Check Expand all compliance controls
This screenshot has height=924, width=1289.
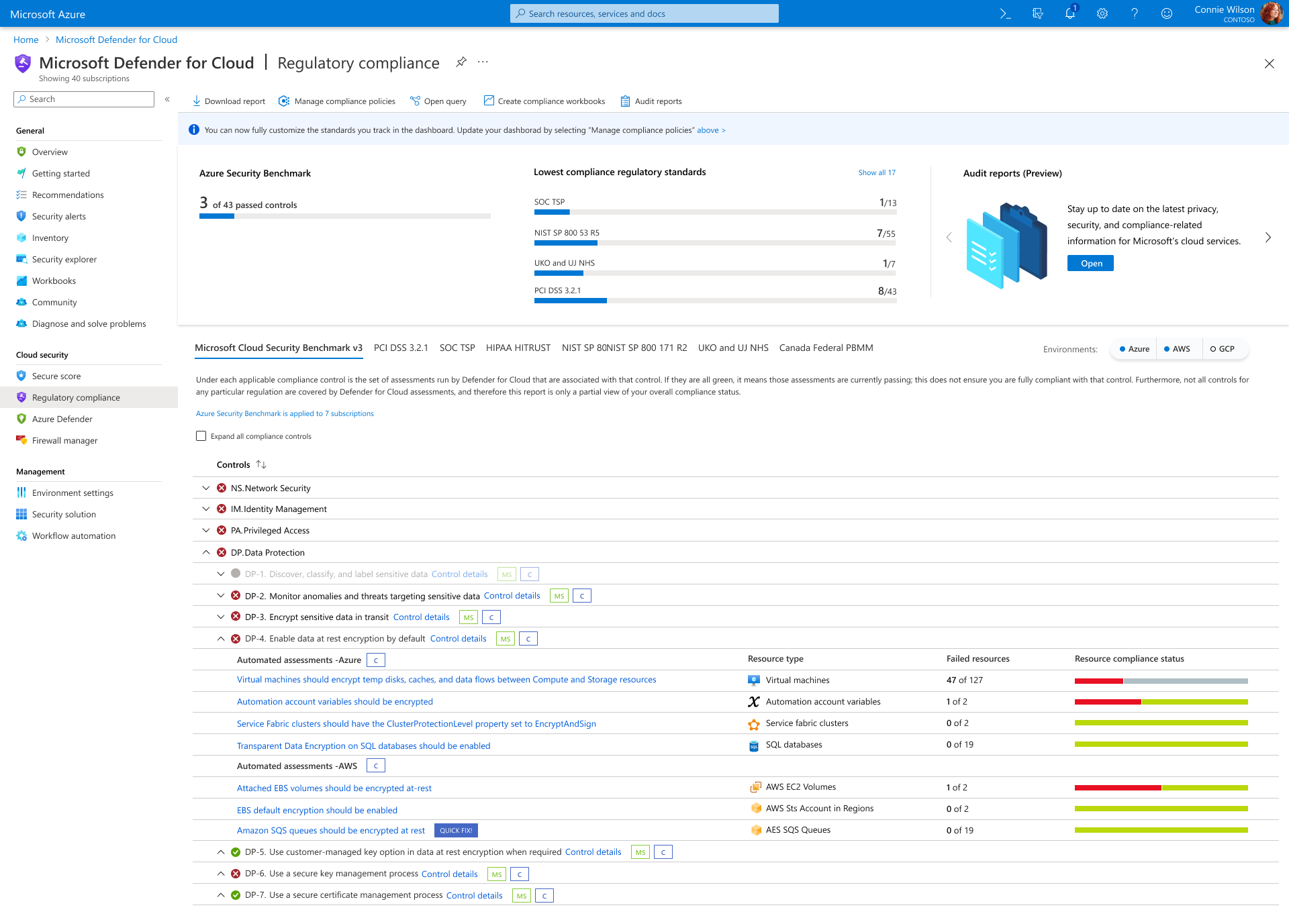point(201,436)
